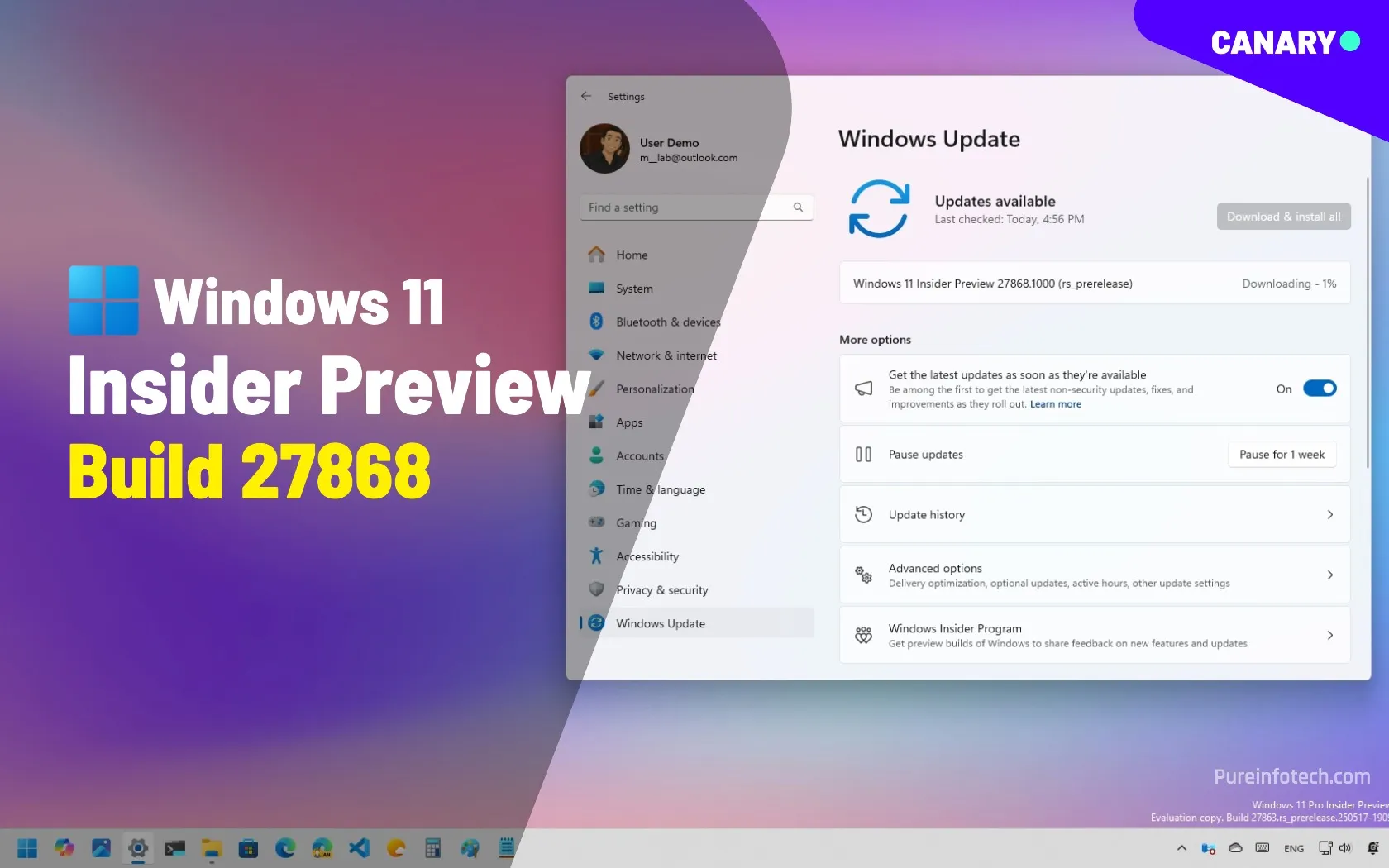Click the OneDrive cloud tray icon
Image resolution: width=1389 pixels, height=868 pixels.
click(1235, 848)
